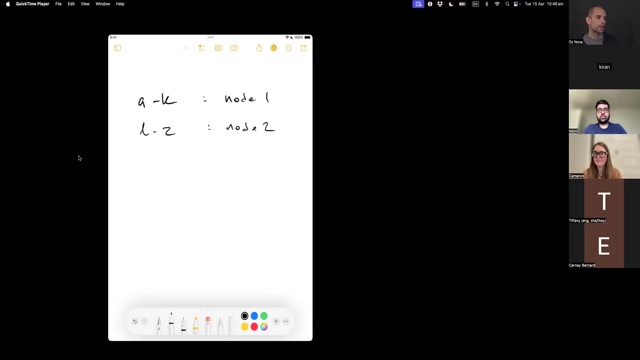
Task: Open the checklist formatting icon
Action: click(202, 48)
